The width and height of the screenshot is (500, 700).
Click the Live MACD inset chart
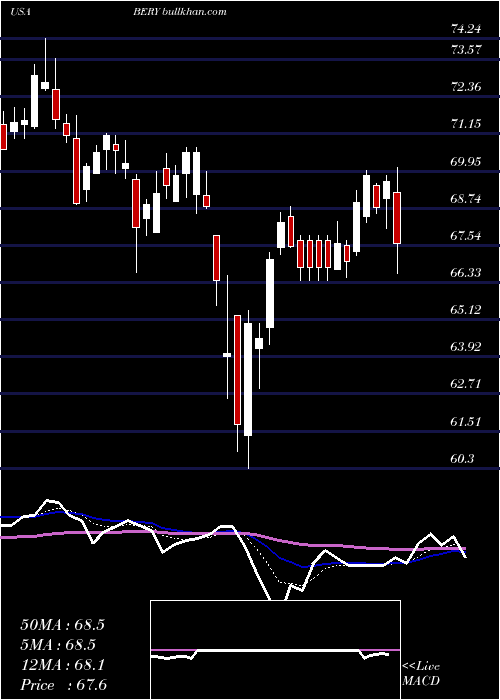275,650
